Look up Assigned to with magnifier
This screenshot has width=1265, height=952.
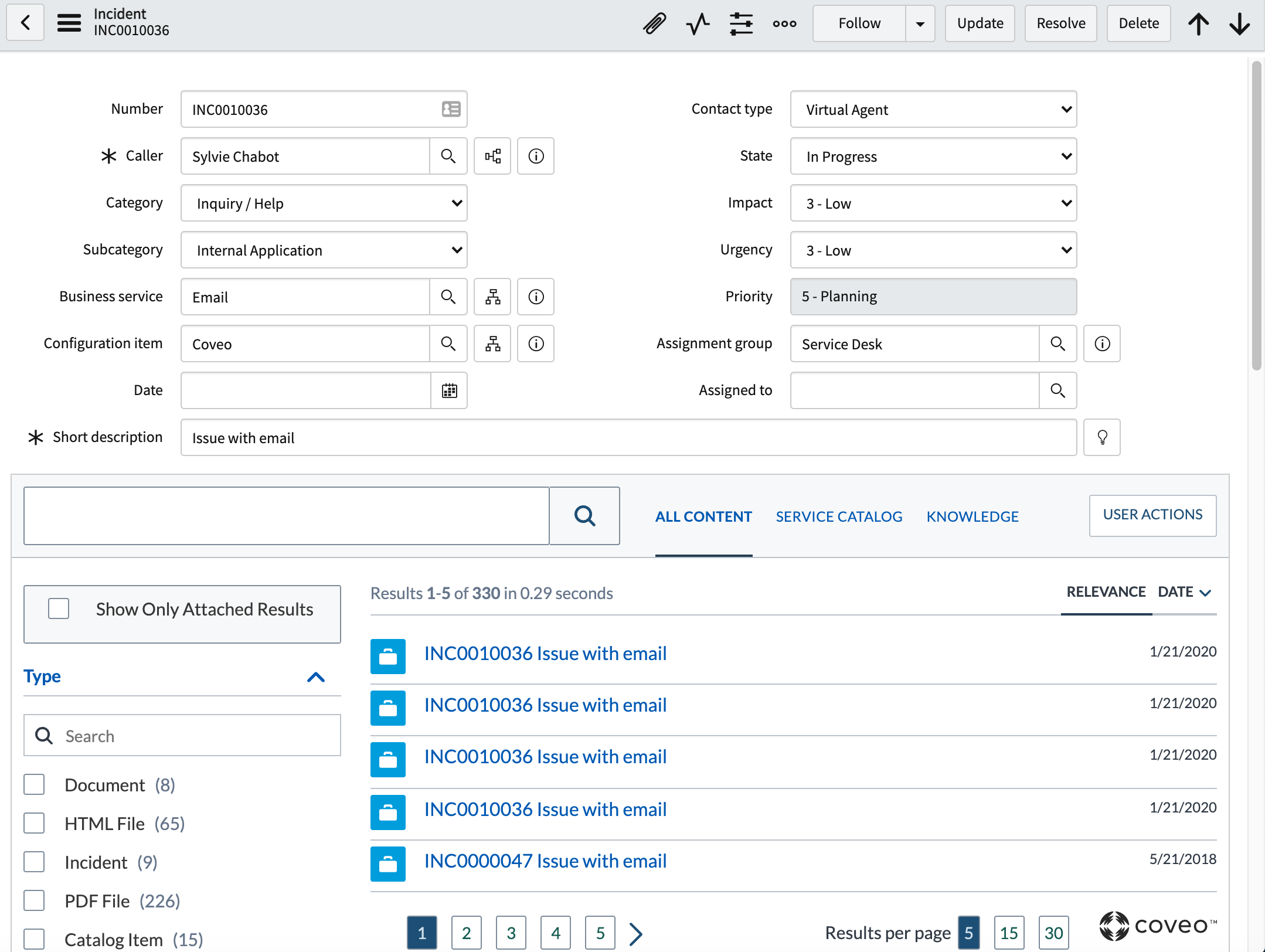tap(1057, 390)
